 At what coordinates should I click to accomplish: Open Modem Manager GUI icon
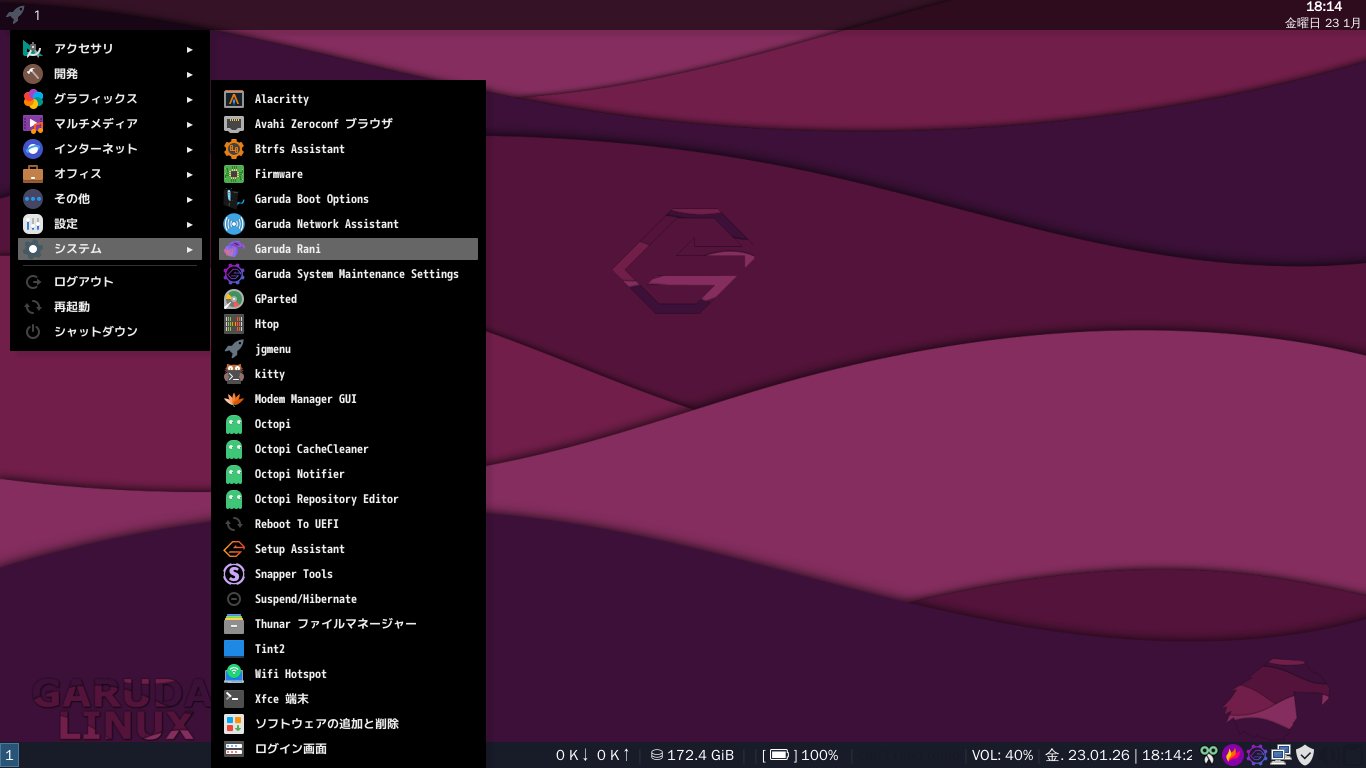234,399
